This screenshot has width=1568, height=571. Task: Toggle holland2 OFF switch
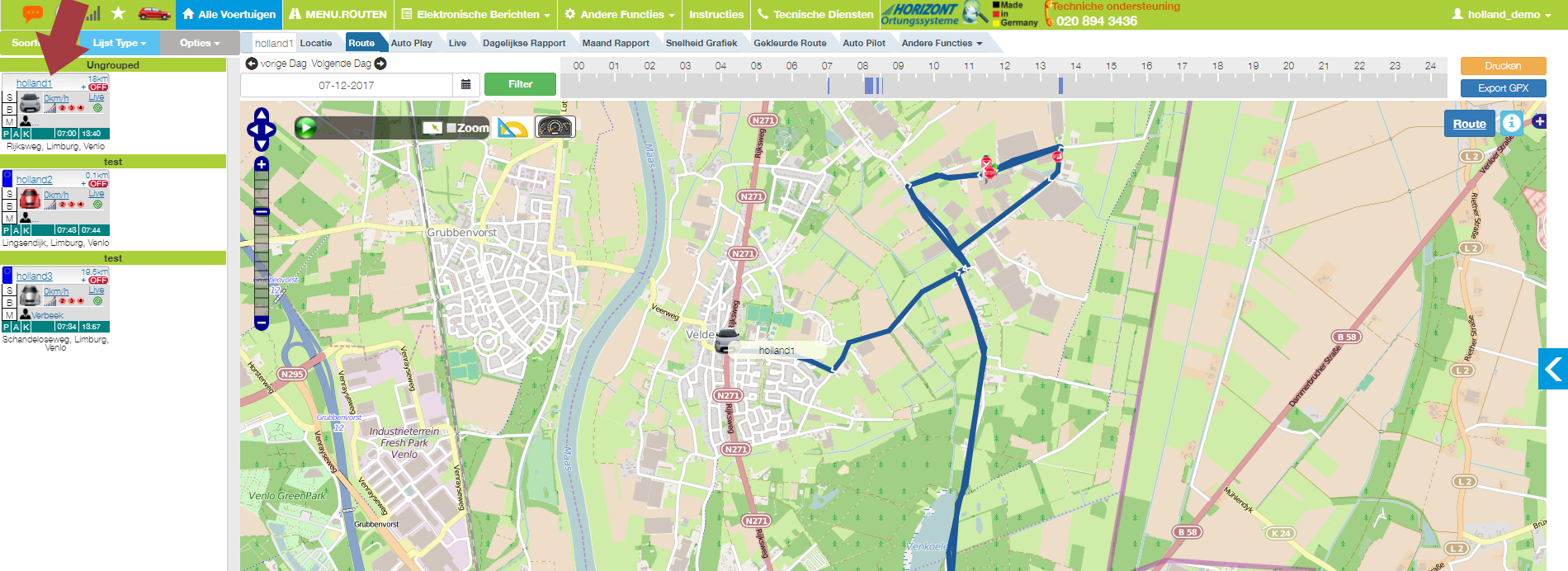98,183
